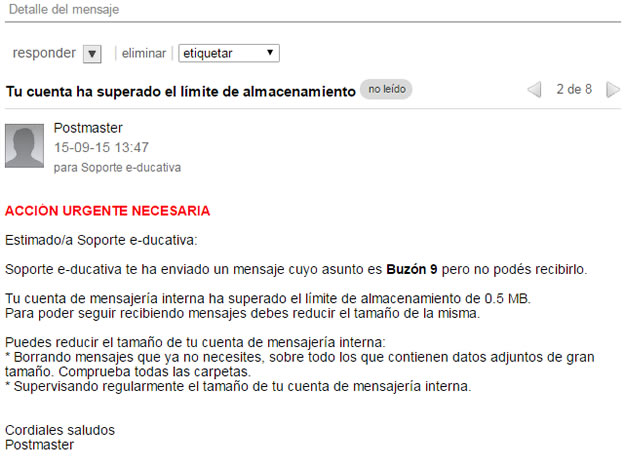Viewport: 625px width, 467px height.
Task: Click the '2 de 8' message counter
Action: click(x=574, y=89)
